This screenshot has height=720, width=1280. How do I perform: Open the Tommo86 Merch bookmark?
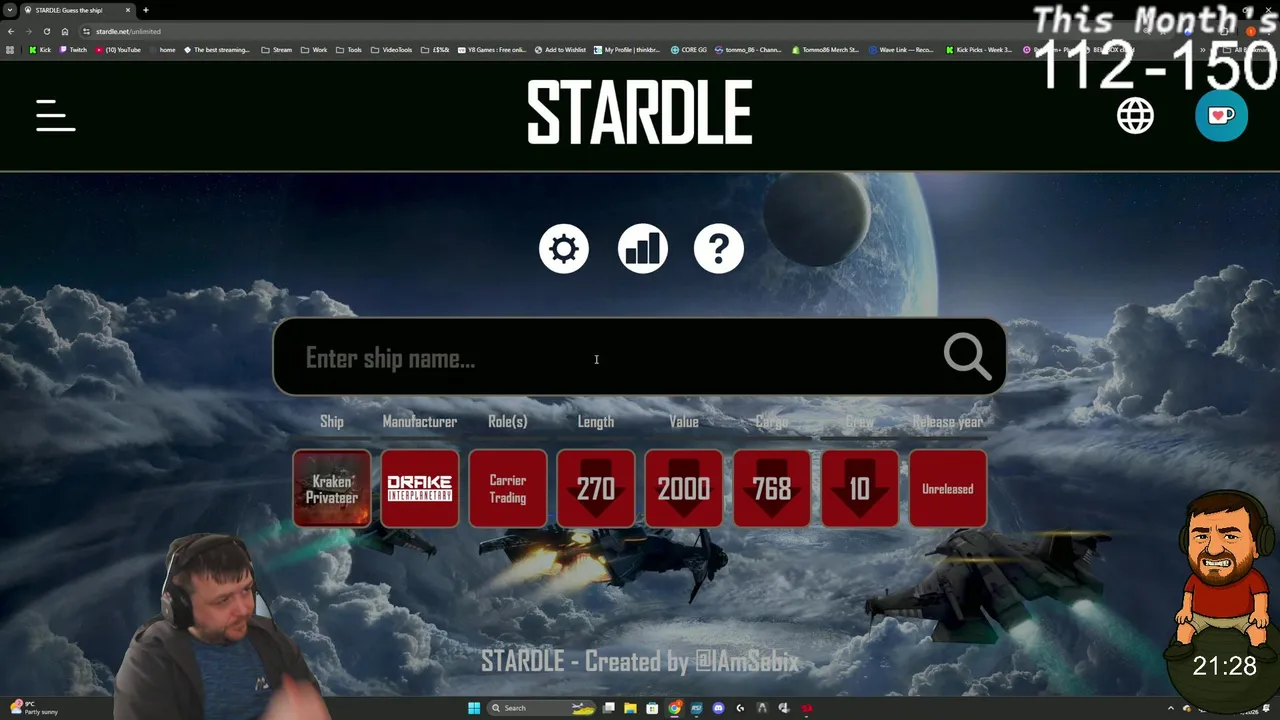click(x=825, y=49)
